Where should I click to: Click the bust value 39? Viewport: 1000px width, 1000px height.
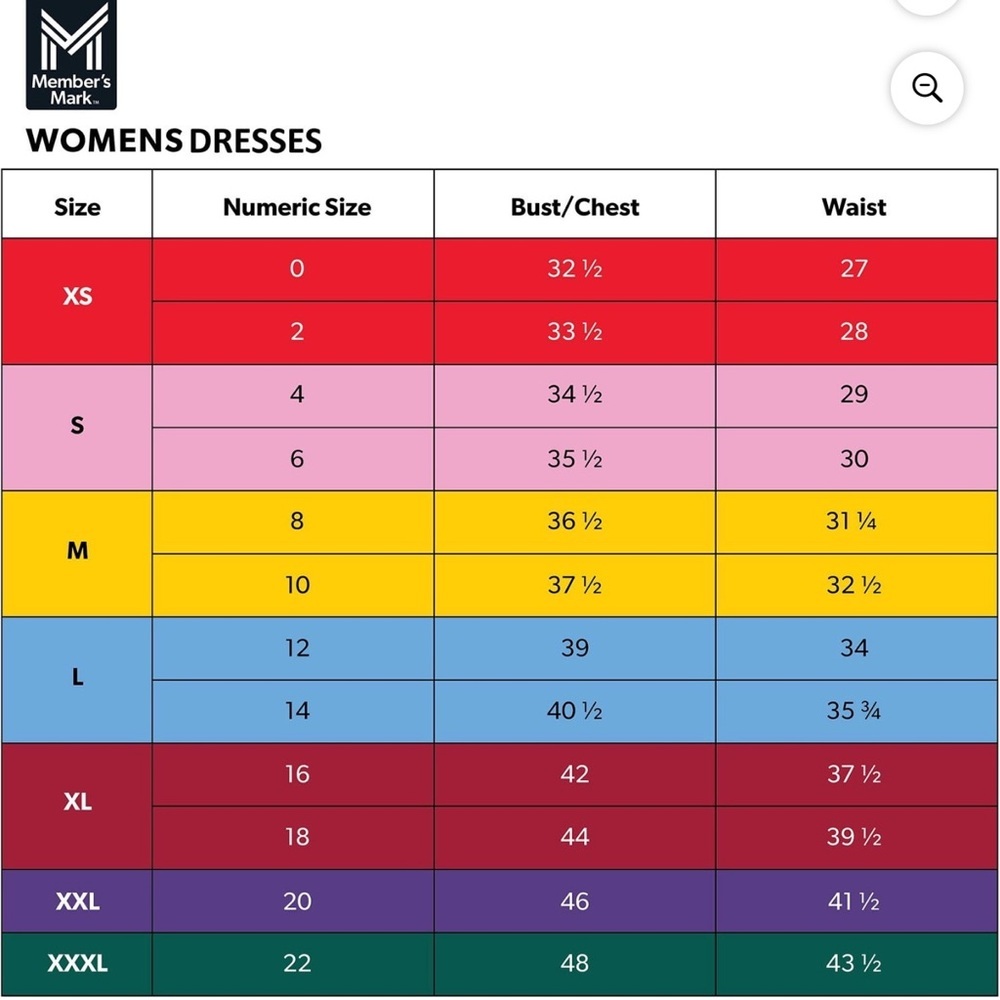point(575,648)
